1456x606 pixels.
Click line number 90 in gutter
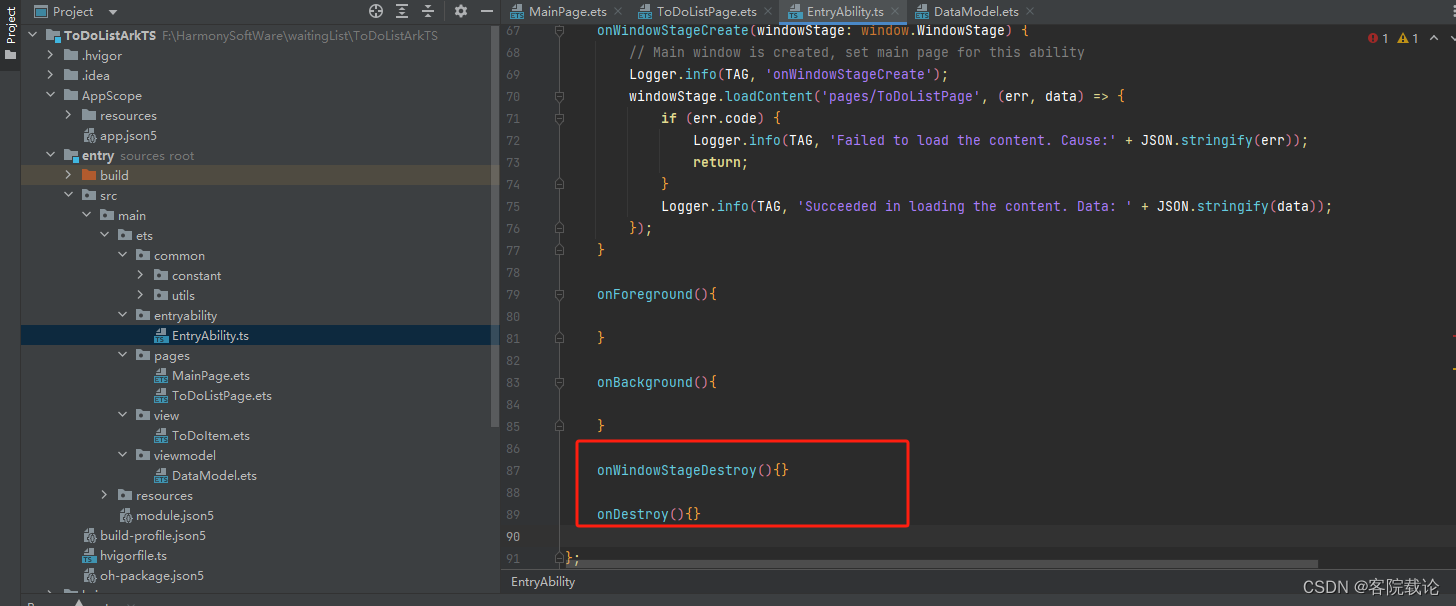coord(514,536)
